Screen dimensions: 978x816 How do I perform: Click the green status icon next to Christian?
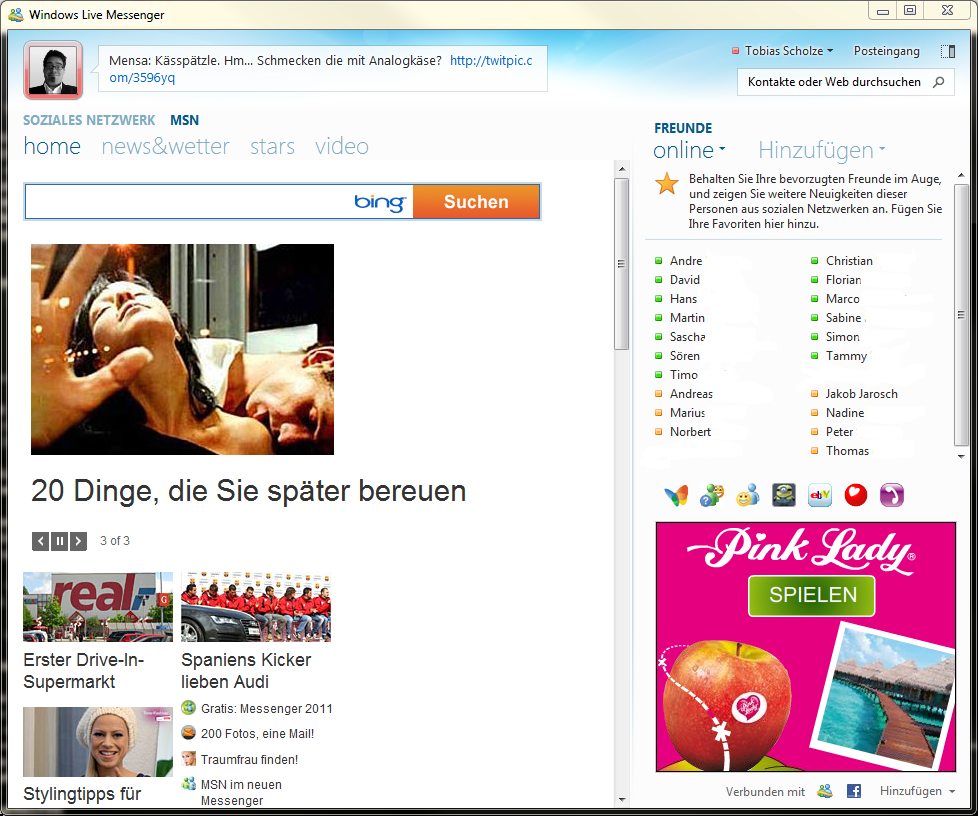814,261
